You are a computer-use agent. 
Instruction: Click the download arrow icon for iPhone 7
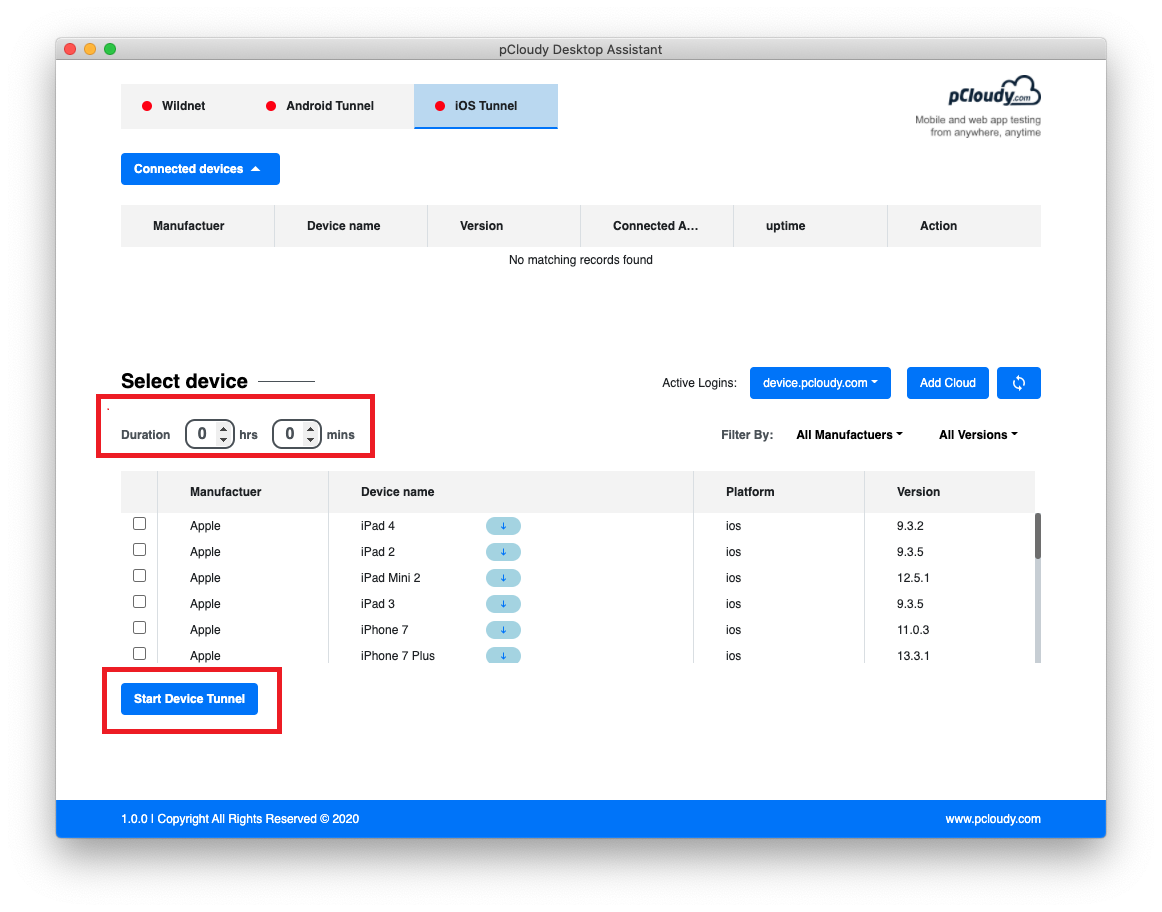pos(503,630)
